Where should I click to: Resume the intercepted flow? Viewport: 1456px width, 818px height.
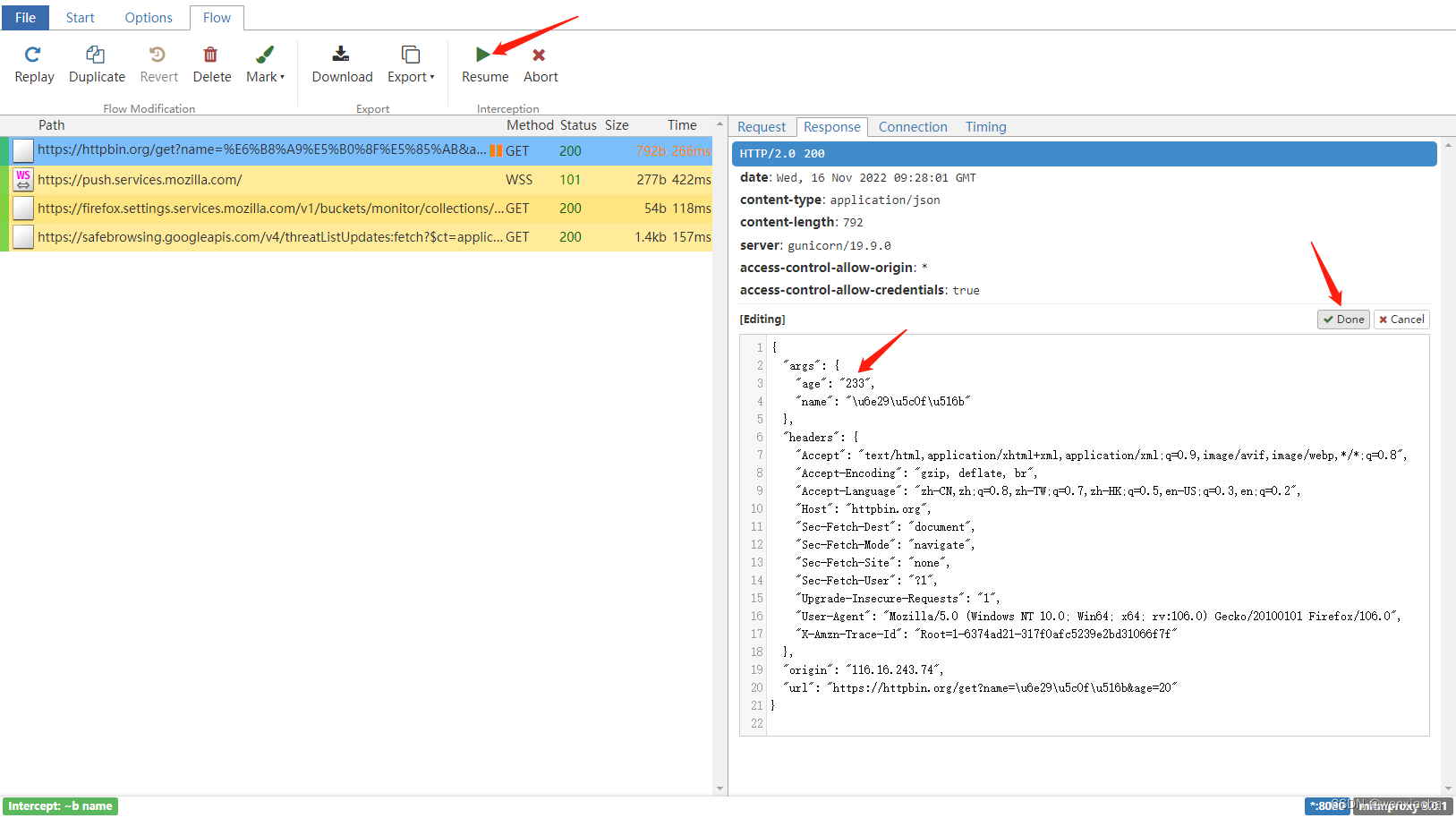point(484,65)
